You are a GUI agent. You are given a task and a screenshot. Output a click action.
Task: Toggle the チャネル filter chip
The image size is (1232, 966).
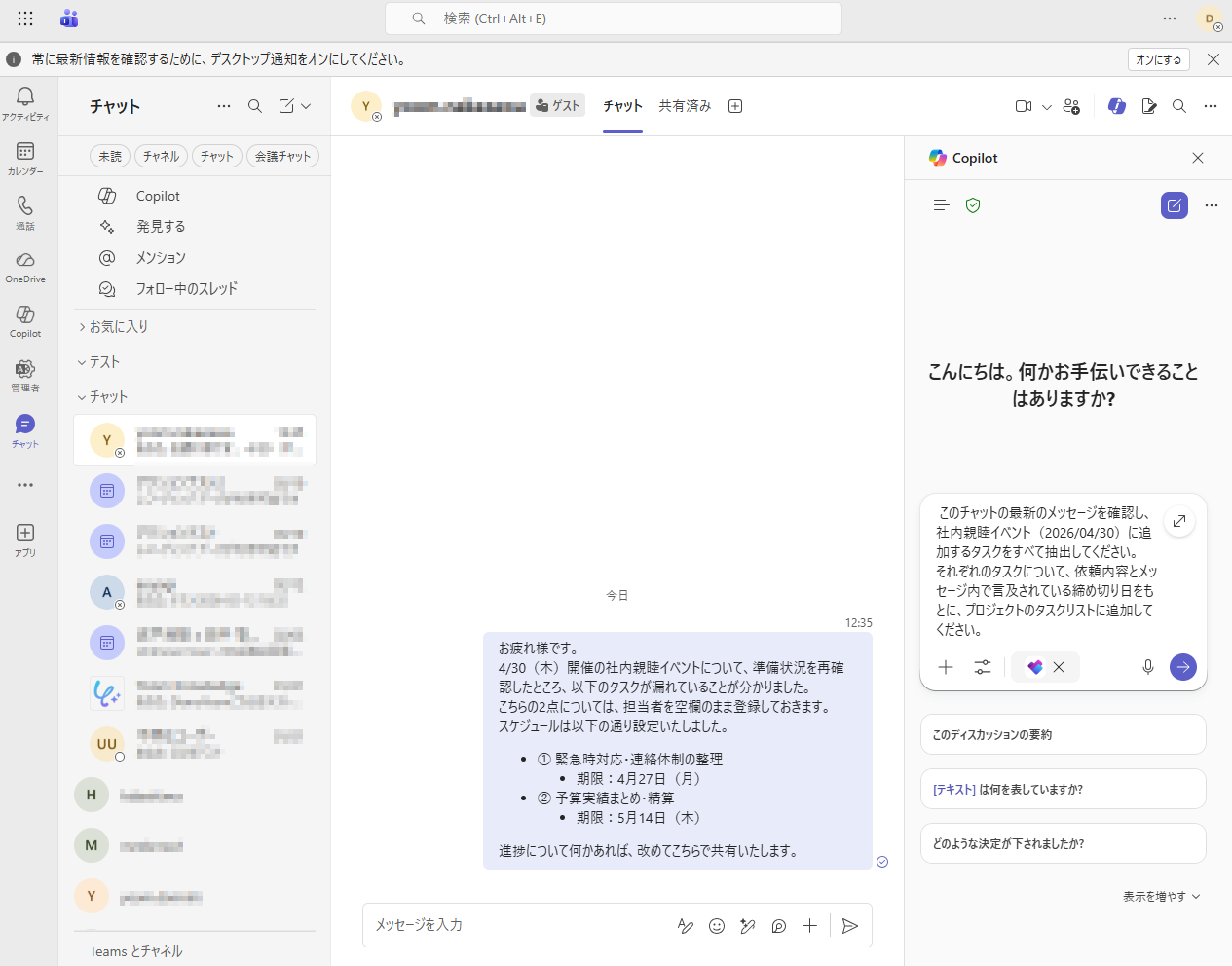(x=161, y=156)
